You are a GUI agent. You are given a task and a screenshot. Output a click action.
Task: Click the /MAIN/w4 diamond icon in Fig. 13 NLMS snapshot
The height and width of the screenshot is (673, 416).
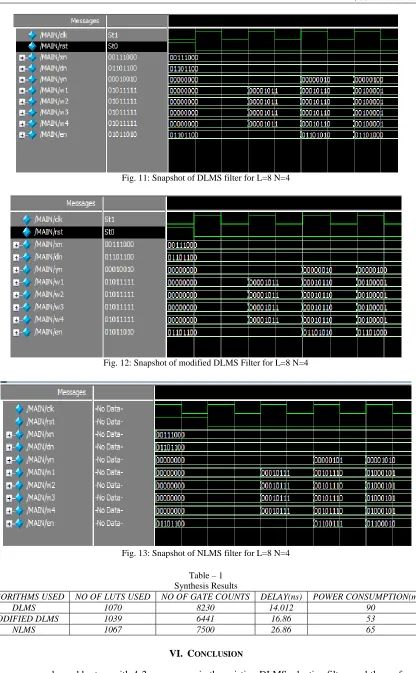click(x=19, y=510)
